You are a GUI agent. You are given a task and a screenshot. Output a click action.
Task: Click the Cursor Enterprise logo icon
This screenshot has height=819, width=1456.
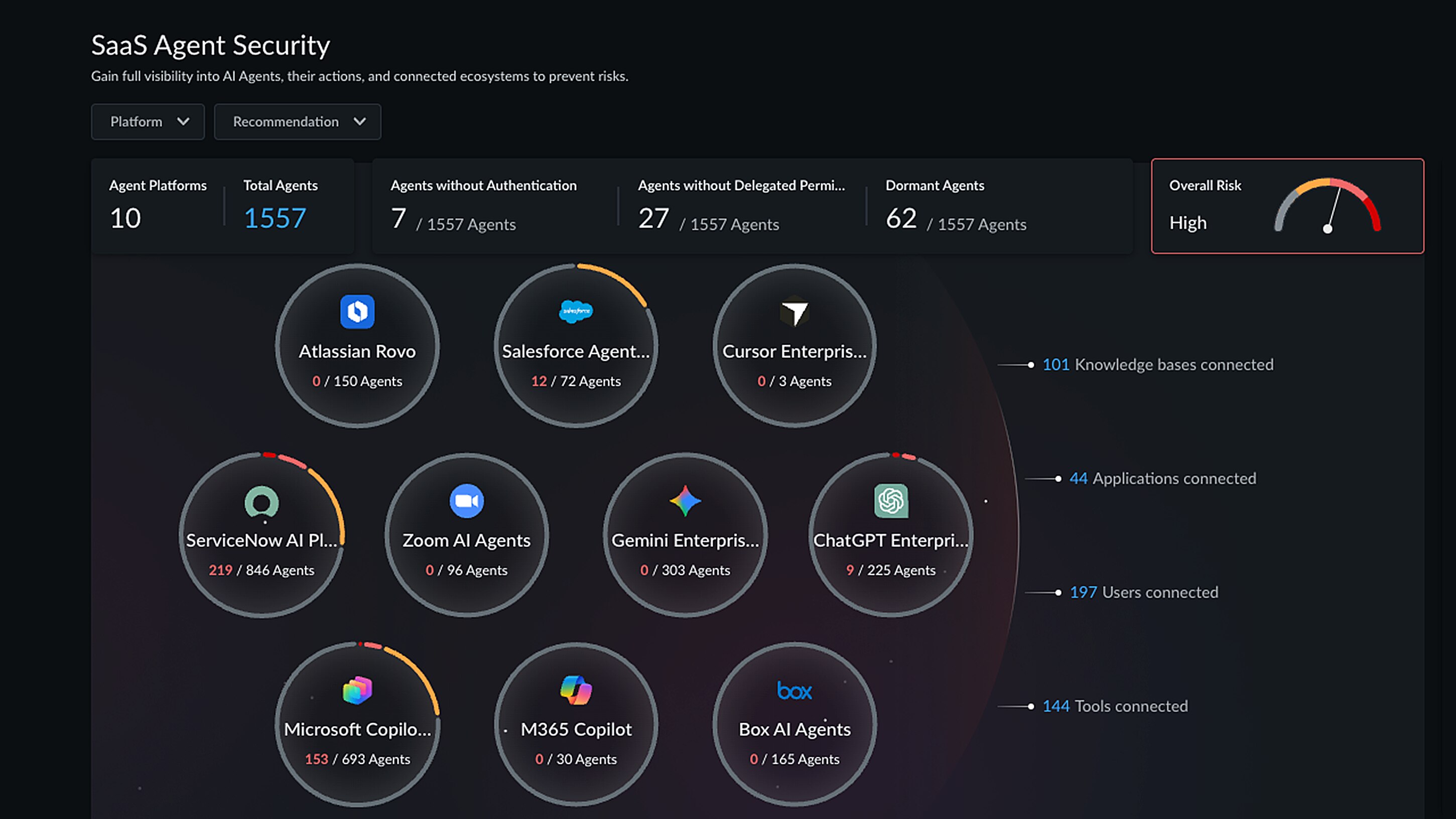pos(794,312)
